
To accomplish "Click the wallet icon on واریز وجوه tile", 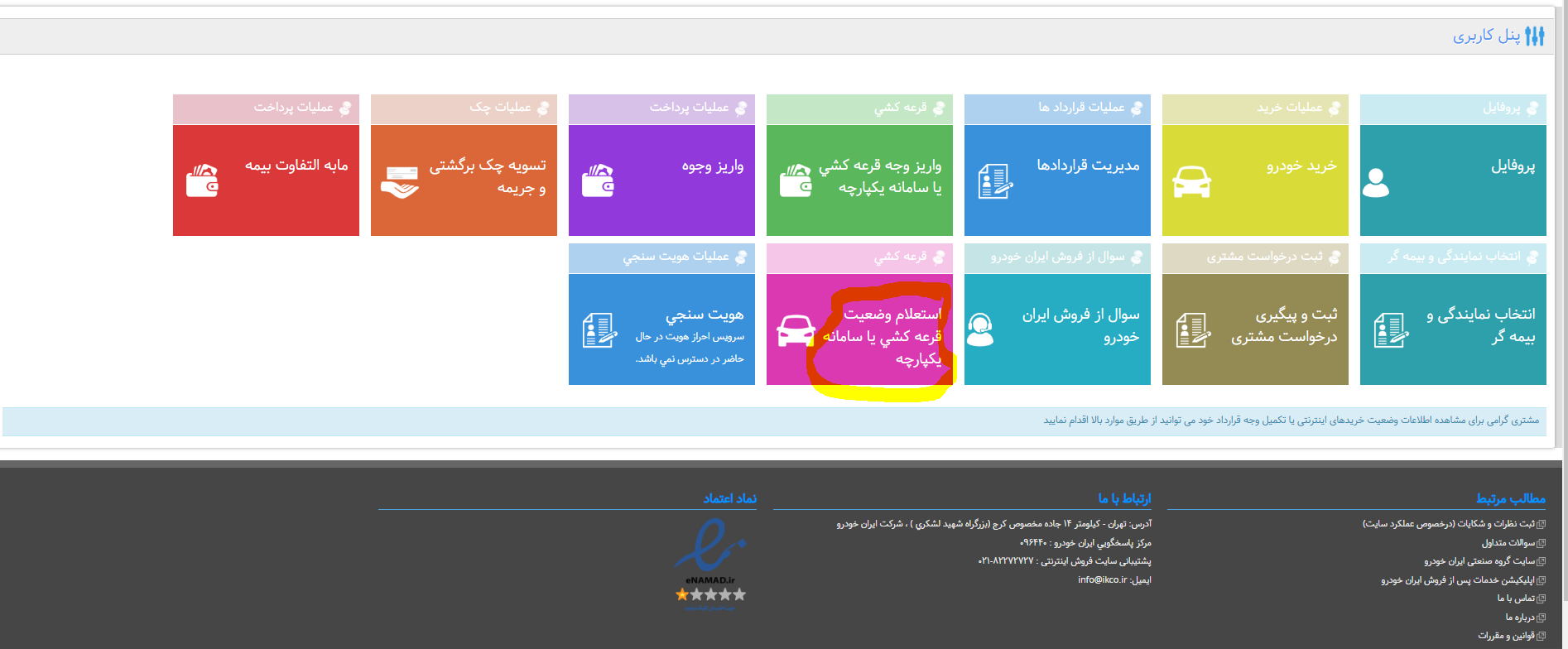I will coord(598,180).
